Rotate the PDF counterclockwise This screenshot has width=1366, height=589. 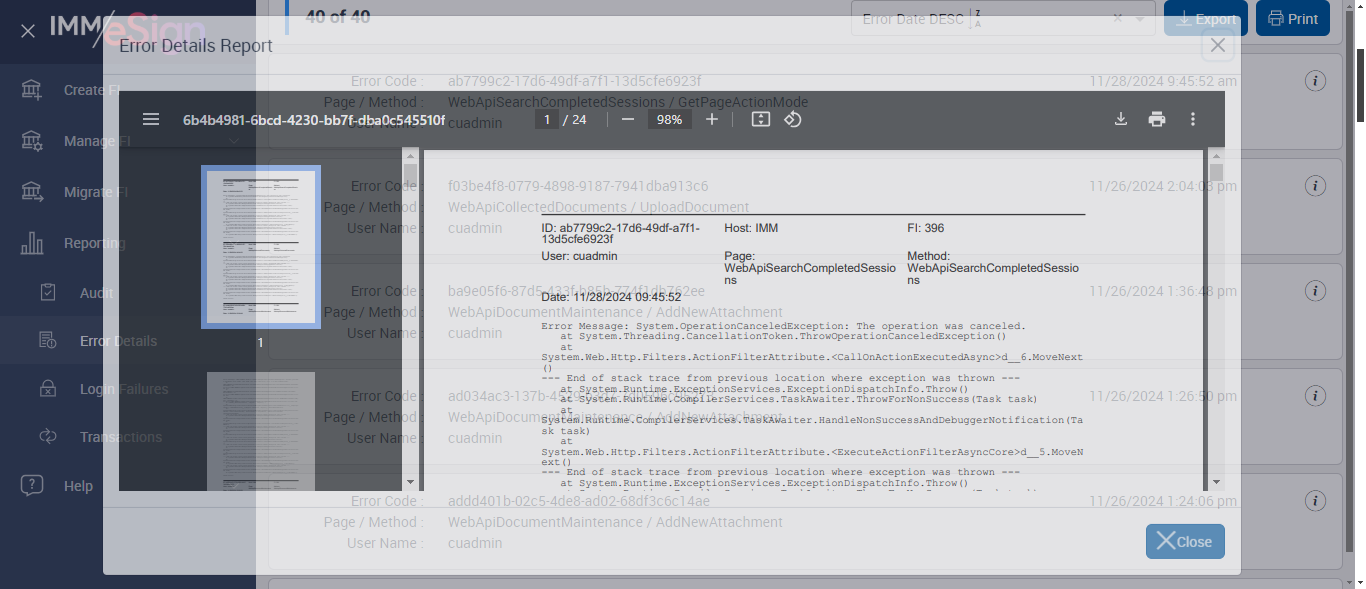pyautogui.click(x=792, y=119)
